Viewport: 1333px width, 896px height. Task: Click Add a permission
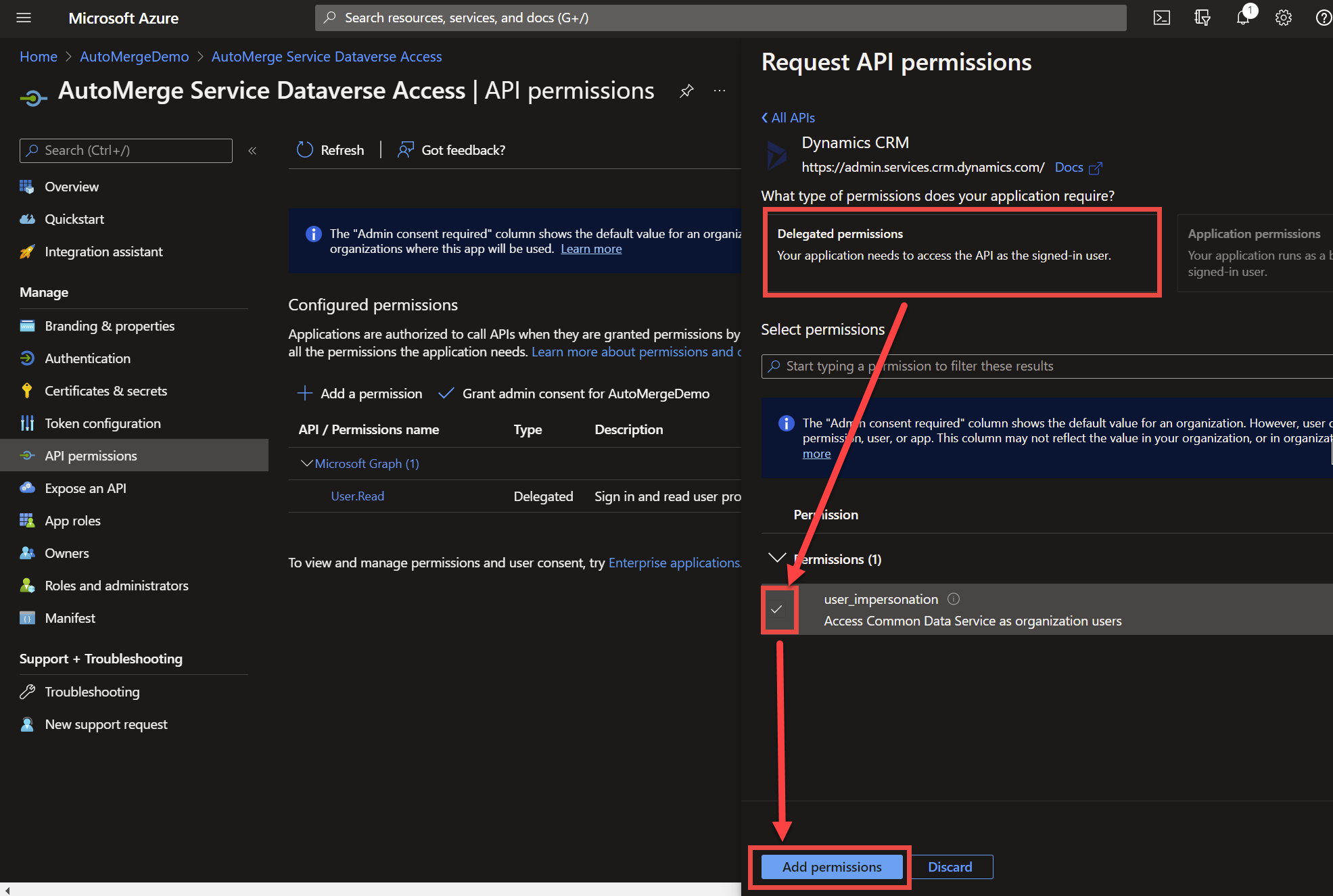pyautogui.click(x=359, y=394)
